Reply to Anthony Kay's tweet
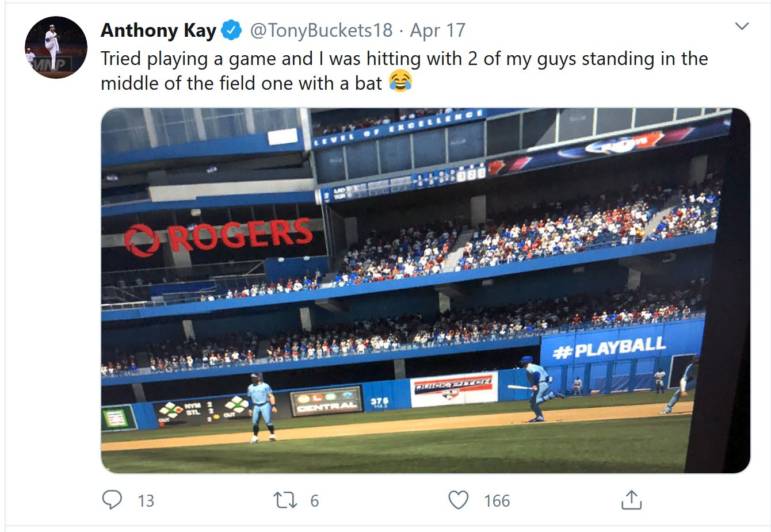The width and height of the screenshot is (771, 532). (113, 500)
